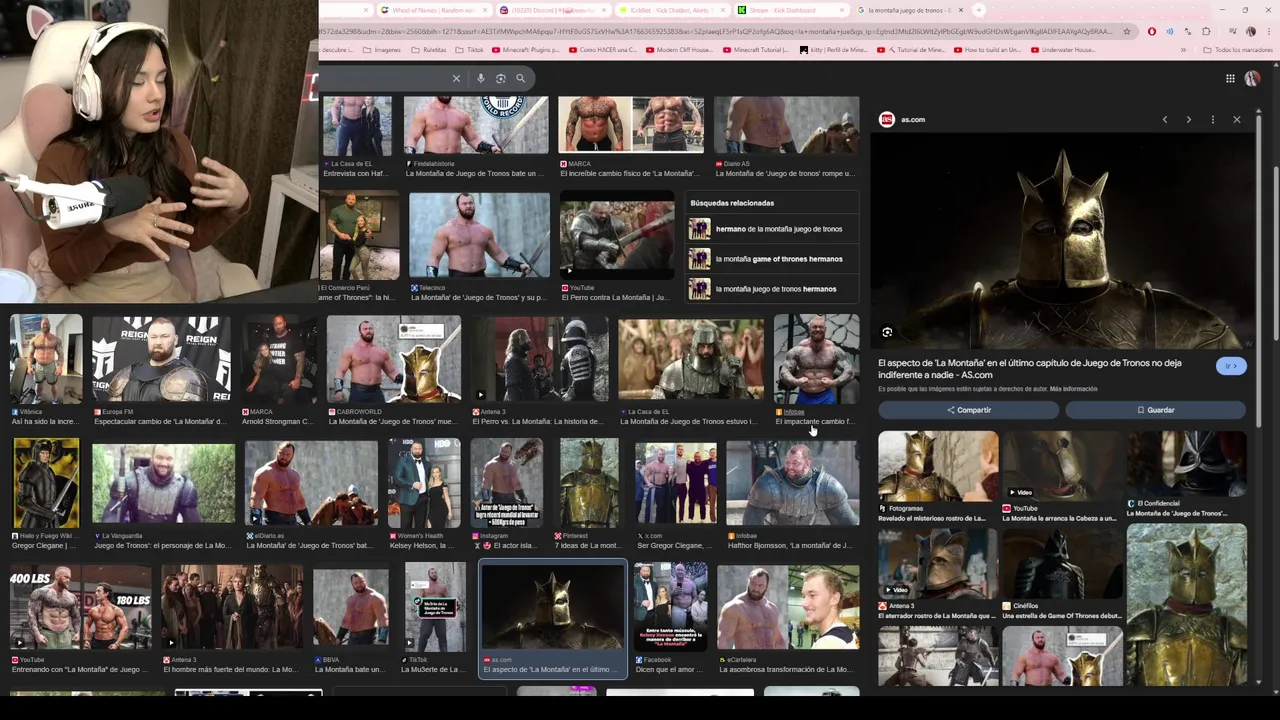Open the as.com source link in preview

click(x=913, y=119)
